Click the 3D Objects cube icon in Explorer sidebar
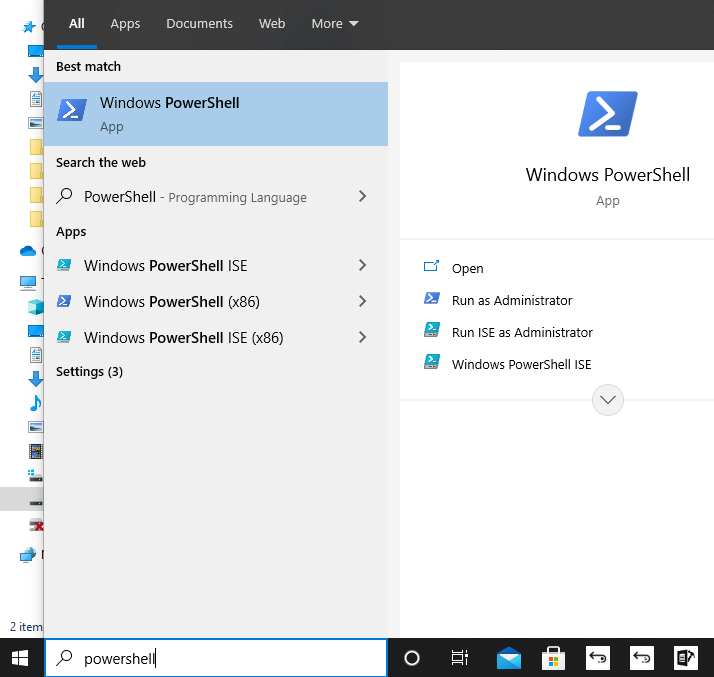This screenshot has height=677, width=714. point(36,307)
